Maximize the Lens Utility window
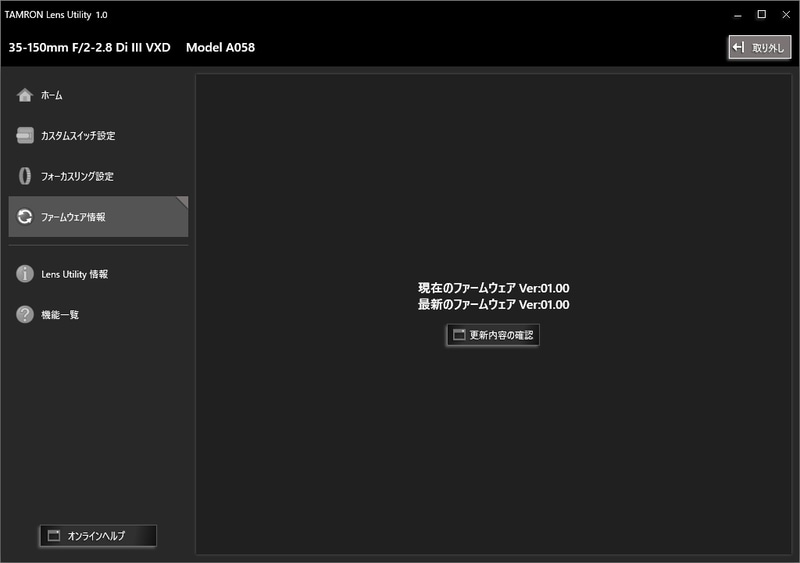Viewport: 800px width, 563px height. pyautogui.click(x=762, y=15)
